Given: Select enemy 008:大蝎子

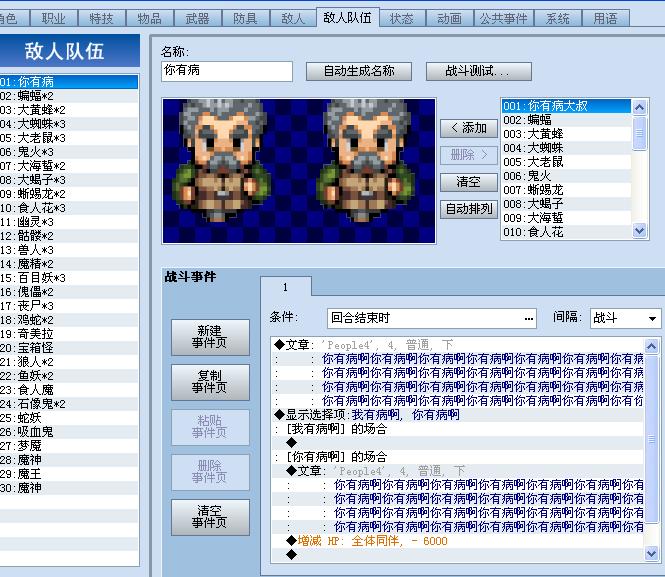Looking at the screenshot, I should click(x=566, y=204).
